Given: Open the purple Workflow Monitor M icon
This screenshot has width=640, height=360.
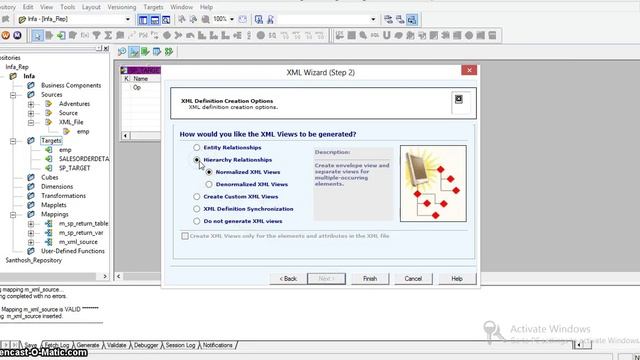Looking at the screenshot, I should (x=17, y=36).
